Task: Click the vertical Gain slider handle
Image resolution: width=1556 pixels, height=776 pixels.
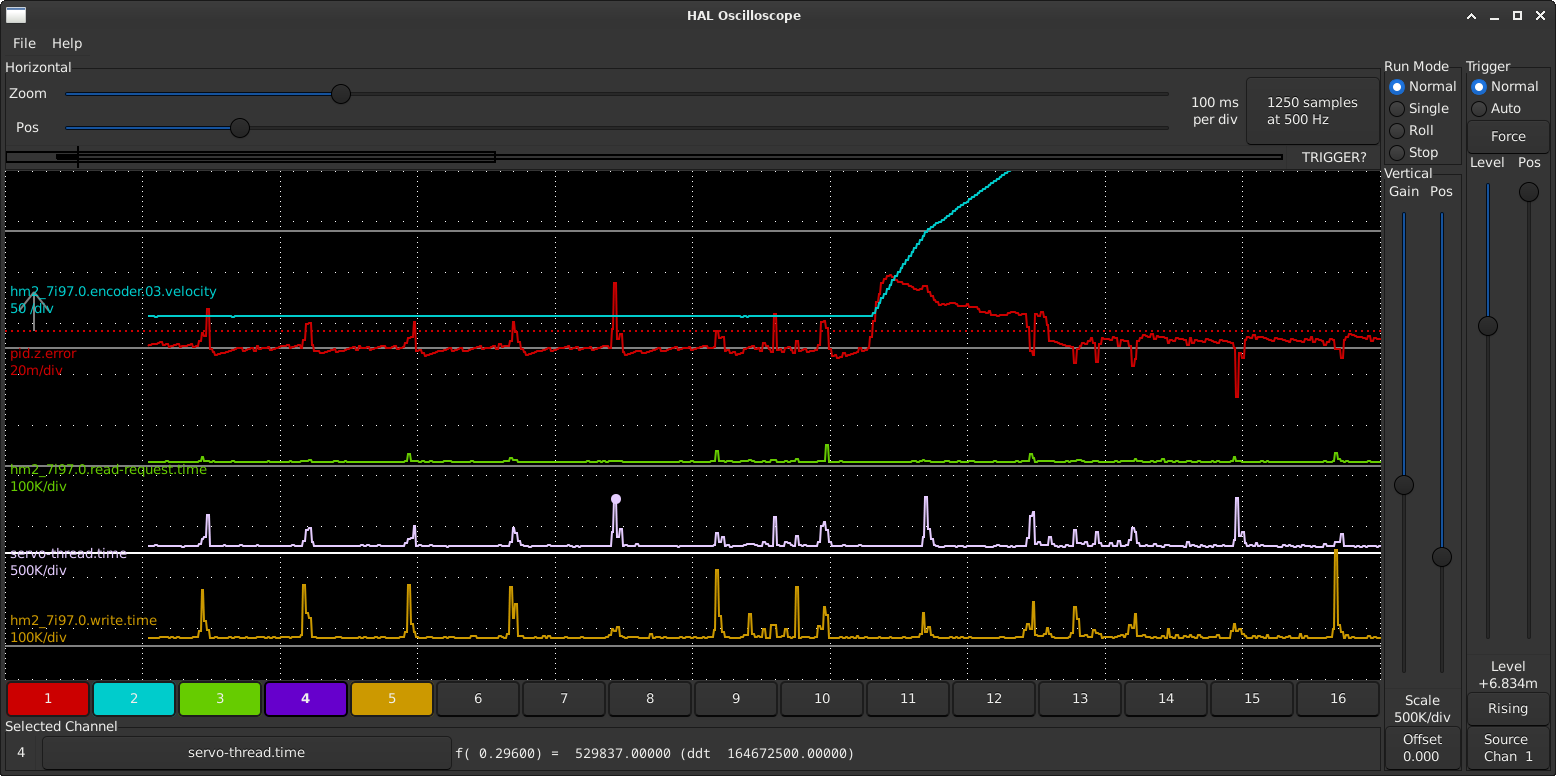Action: tap(1404, 485)
